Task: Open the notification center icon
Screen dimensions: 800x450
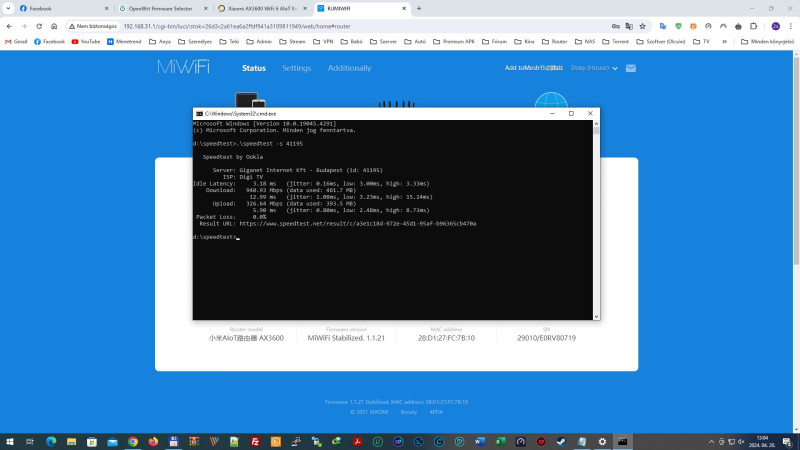Action: point(787,441)
